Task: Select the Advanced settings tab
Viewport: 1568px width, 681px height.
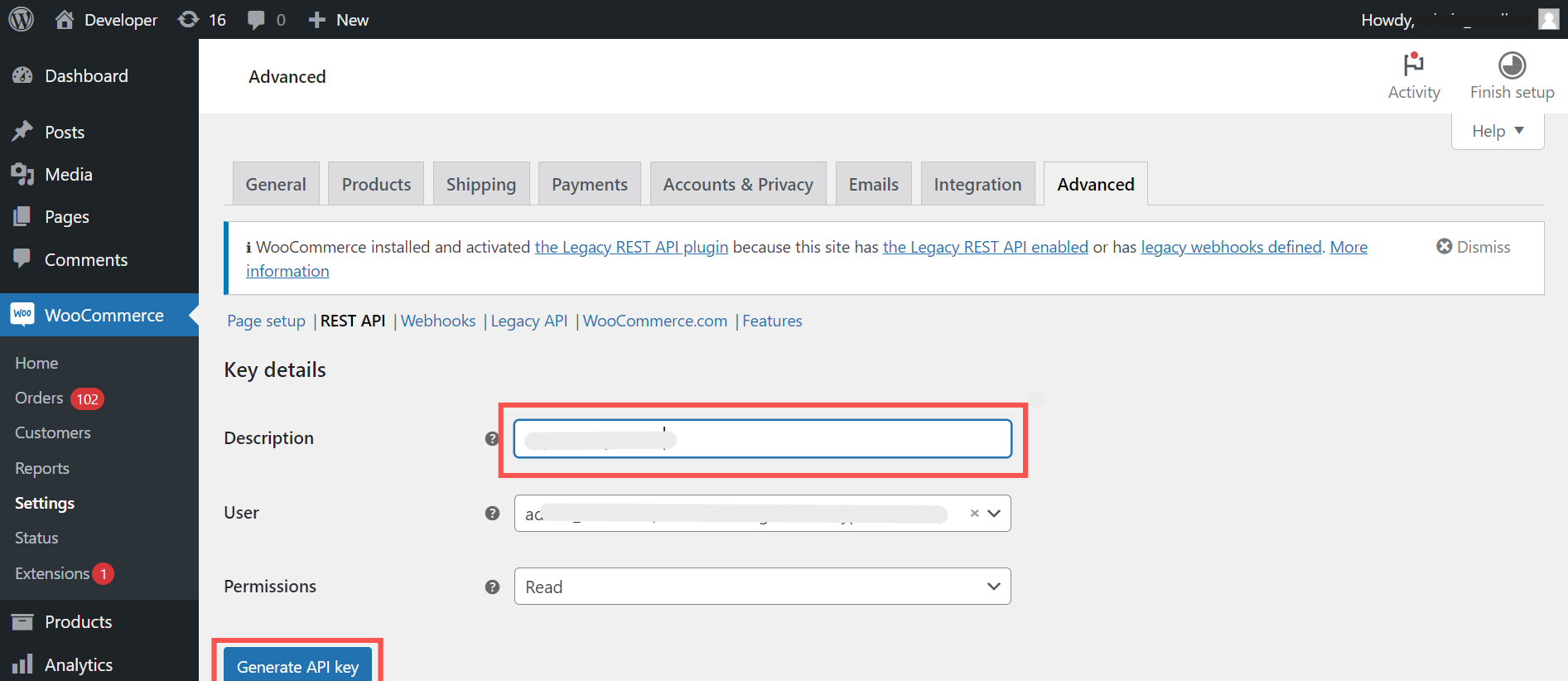Action: (x=1096, y=184)
